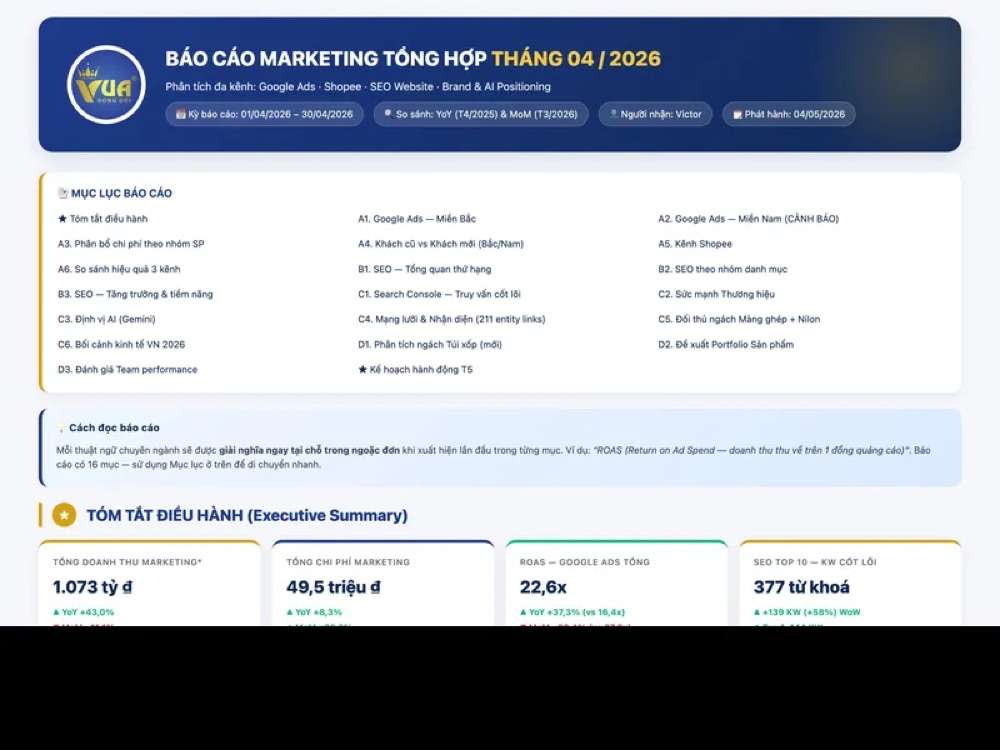Click the document icon beside Mục lục báo cáo
The height and width of the screenshot is (750, 1000).
pyautogui.click(x=62, y=193)
